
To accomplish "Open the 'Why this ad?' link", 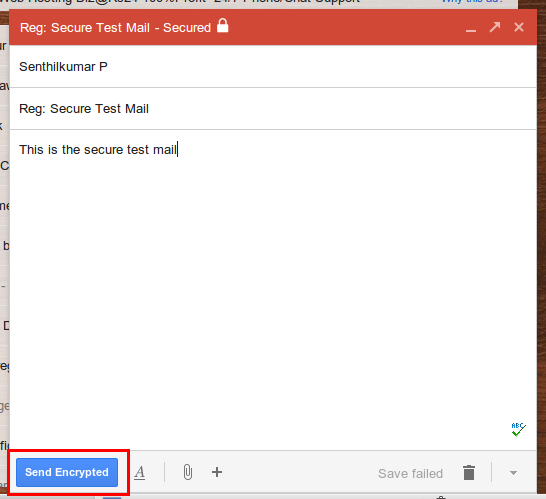I will pos(472,1).
